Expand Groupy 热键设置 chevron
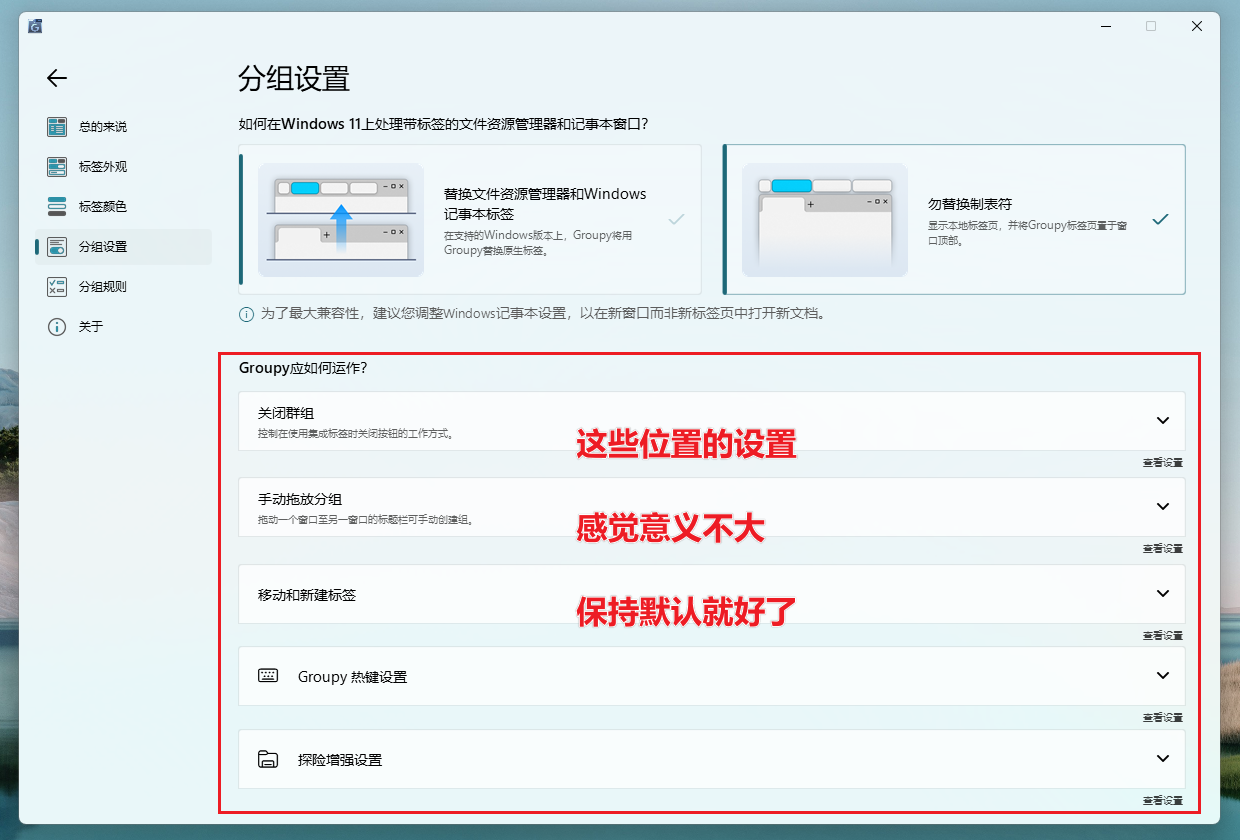Screen dimensions: 1240x840 click(1162, 676)
